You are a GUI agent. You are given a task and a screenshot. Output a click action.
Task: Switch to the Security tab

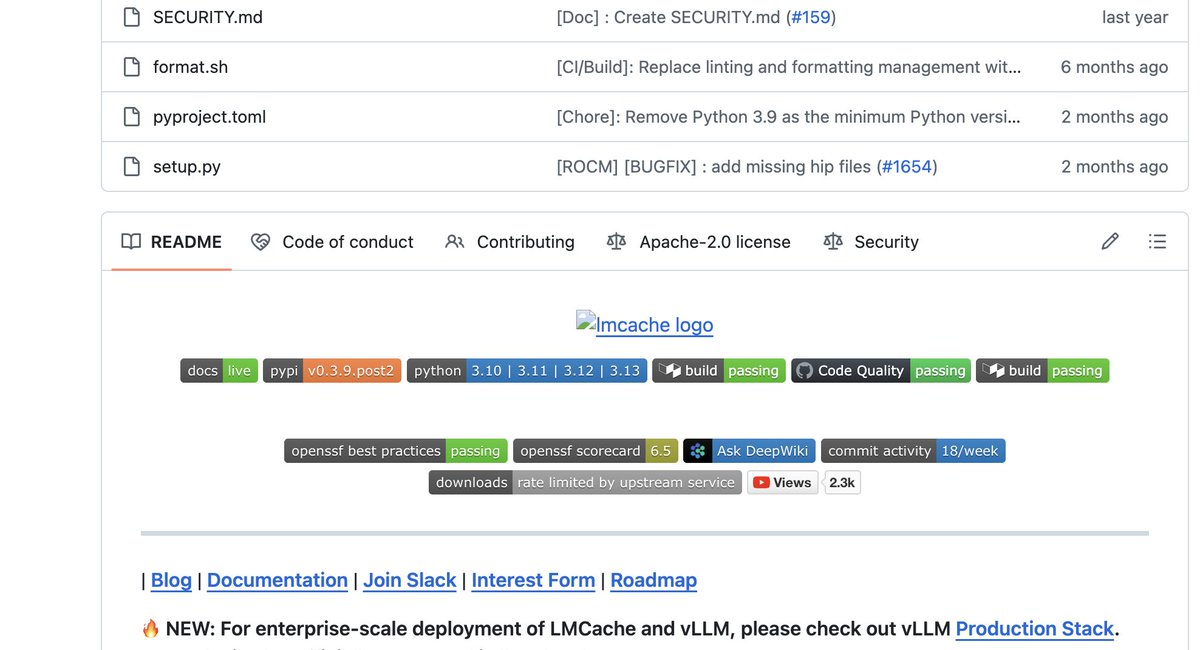click(871, 242)
